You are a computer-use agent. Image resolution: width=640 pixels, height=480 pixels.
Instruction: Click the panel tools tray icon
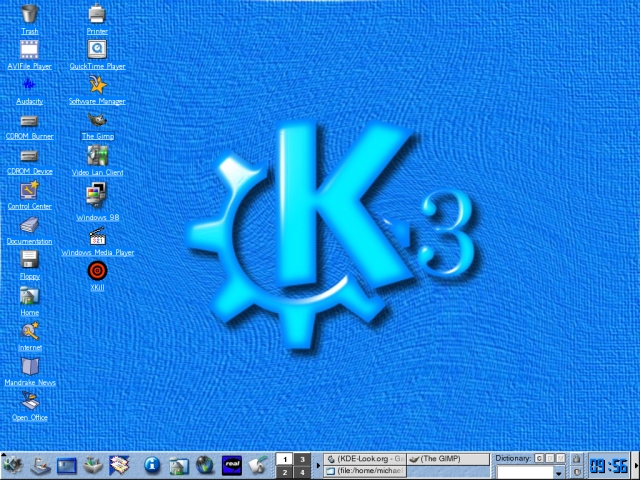tap(93, 466)
